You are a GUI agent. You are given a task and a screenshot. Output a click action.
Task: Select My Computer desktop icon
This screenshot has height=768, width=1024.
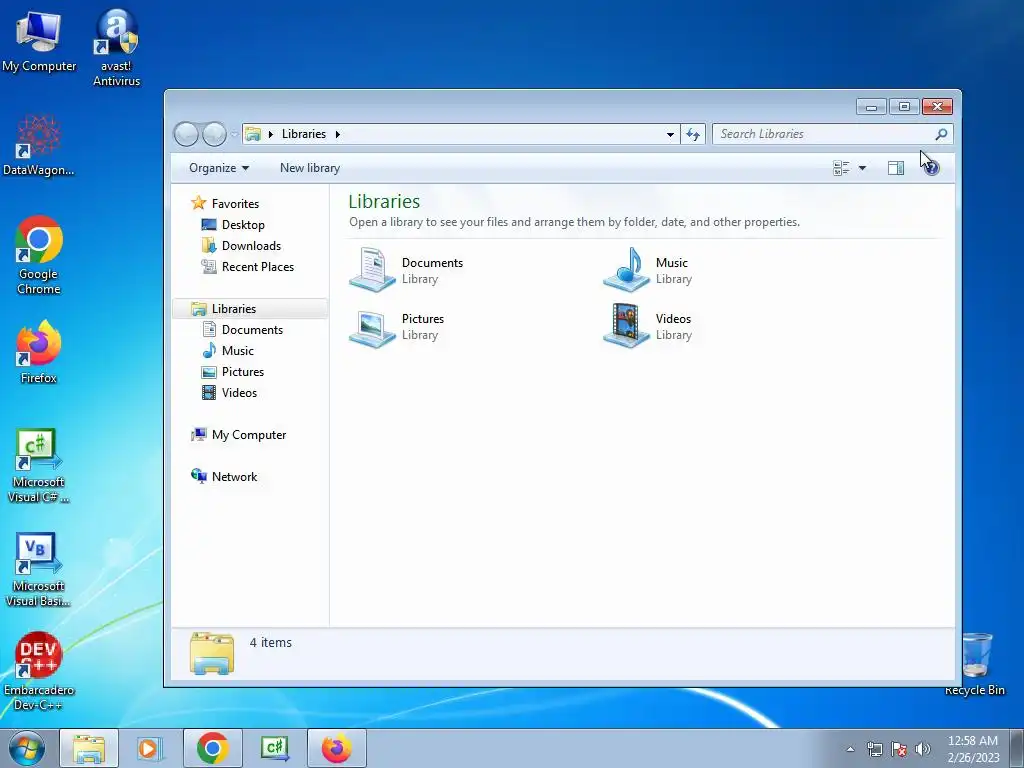tap(39, 40)
